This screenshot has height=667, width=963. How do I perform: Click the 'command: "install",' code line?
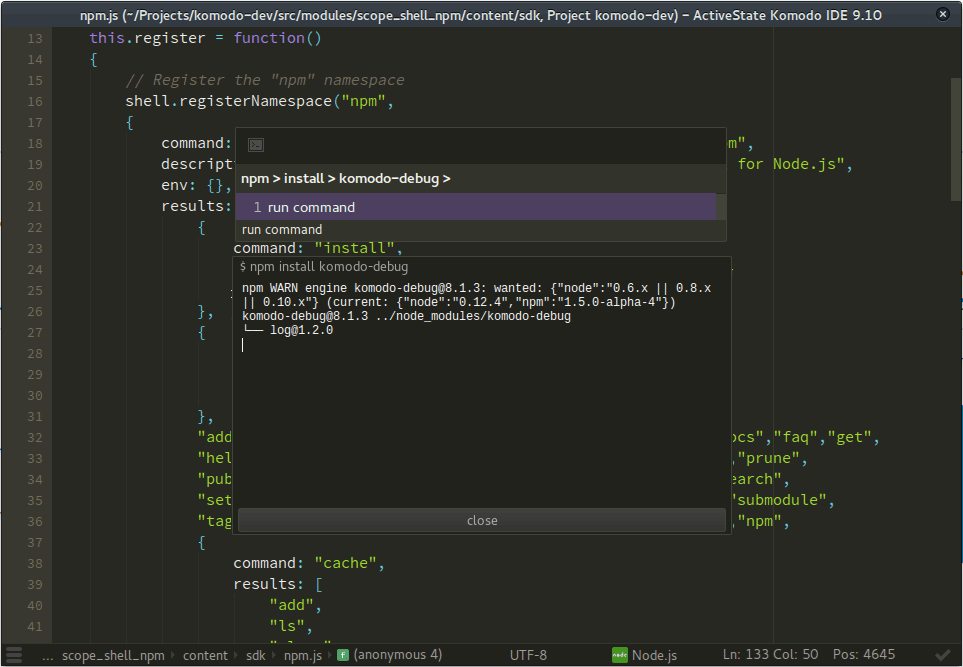318,248
